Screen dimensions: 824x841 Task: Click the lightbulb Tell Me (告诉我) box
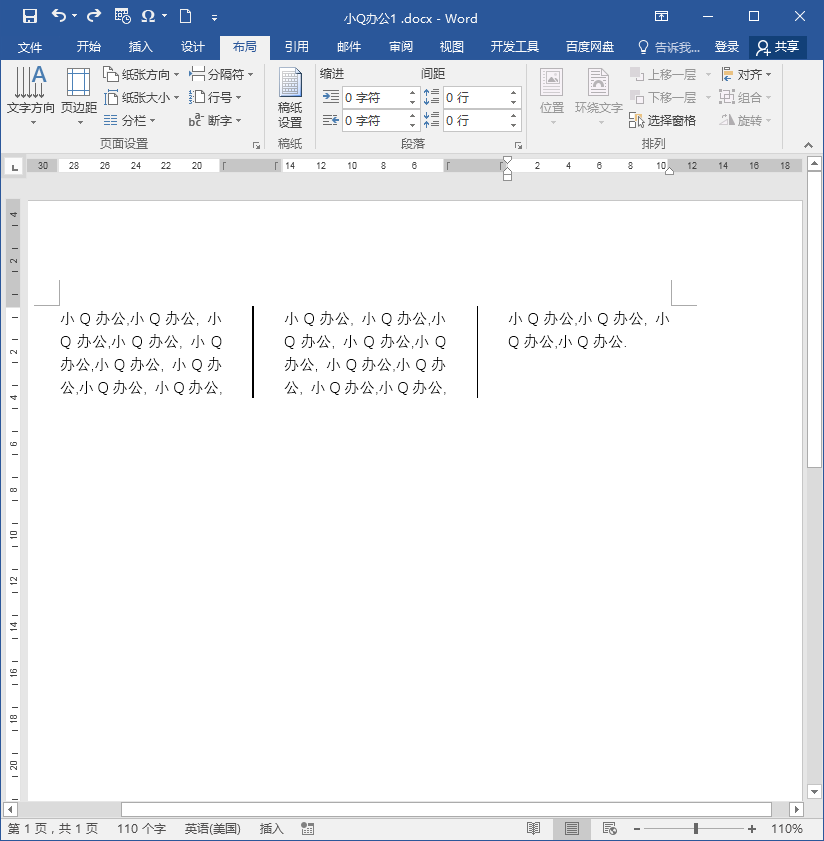(x=668, y=47)
